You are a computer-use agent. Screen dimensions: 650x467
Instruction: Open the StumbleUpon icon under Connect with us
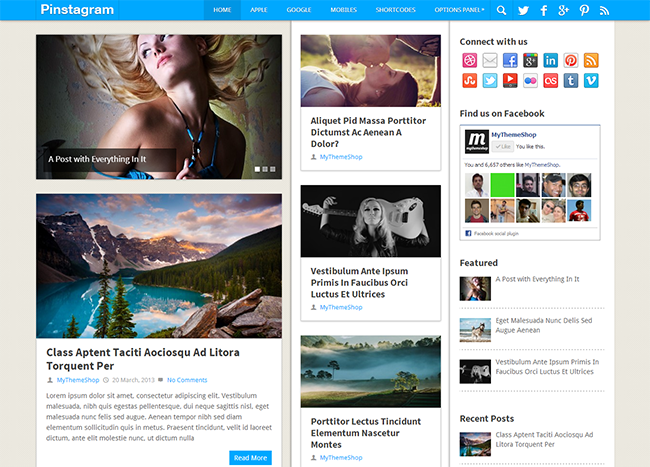[470, 80]
